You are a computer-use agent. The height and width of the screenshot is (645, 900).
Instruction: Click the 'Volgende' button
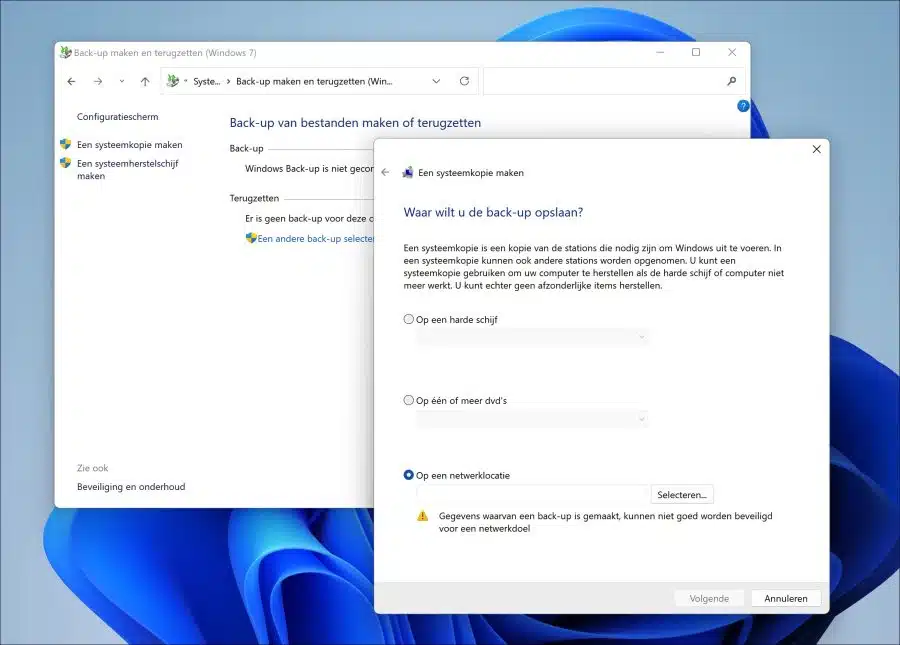pos(709,599)
